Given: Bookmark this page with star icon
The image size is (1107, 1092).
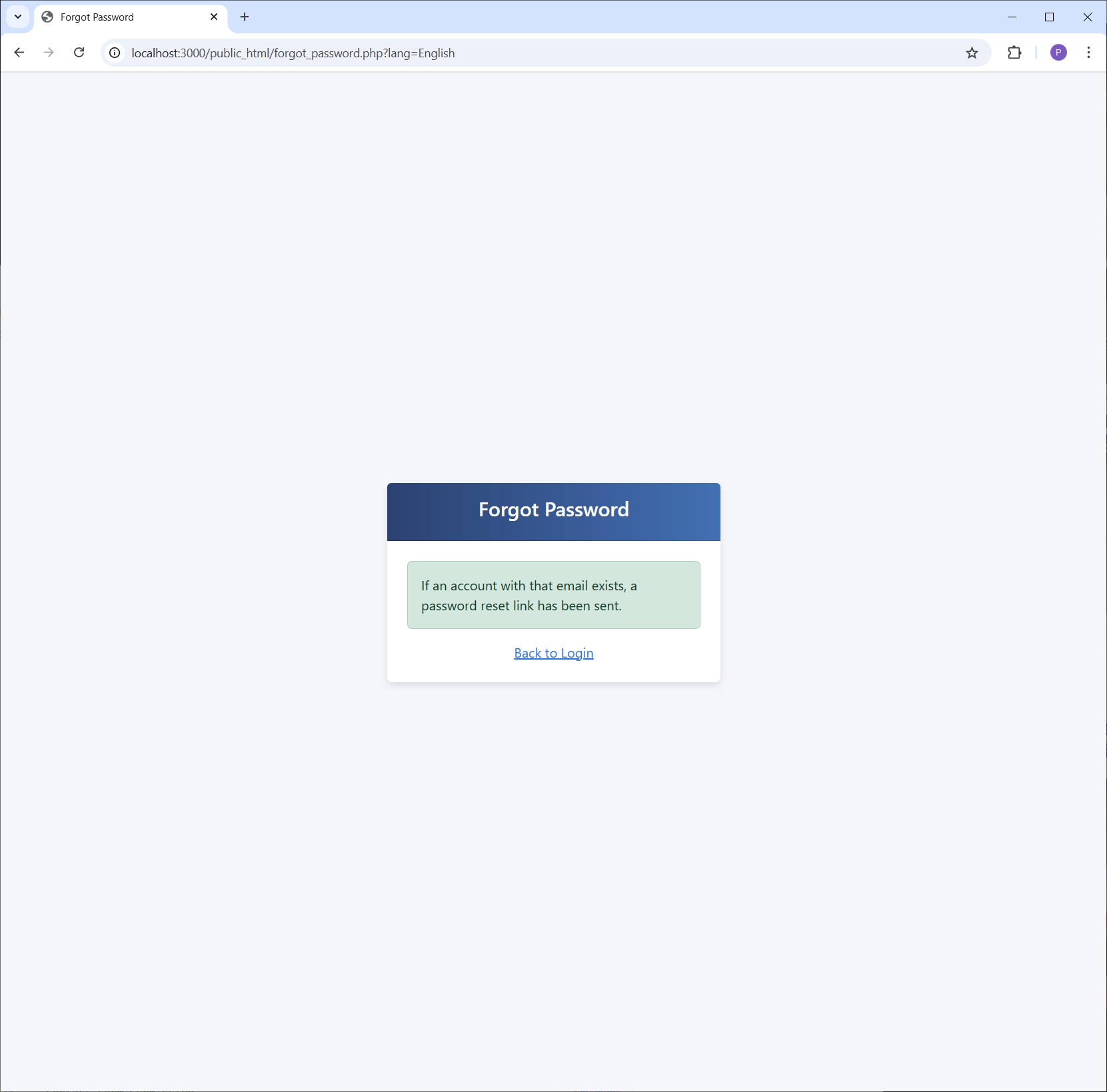Looking at the screenshot, I should 972,53.
